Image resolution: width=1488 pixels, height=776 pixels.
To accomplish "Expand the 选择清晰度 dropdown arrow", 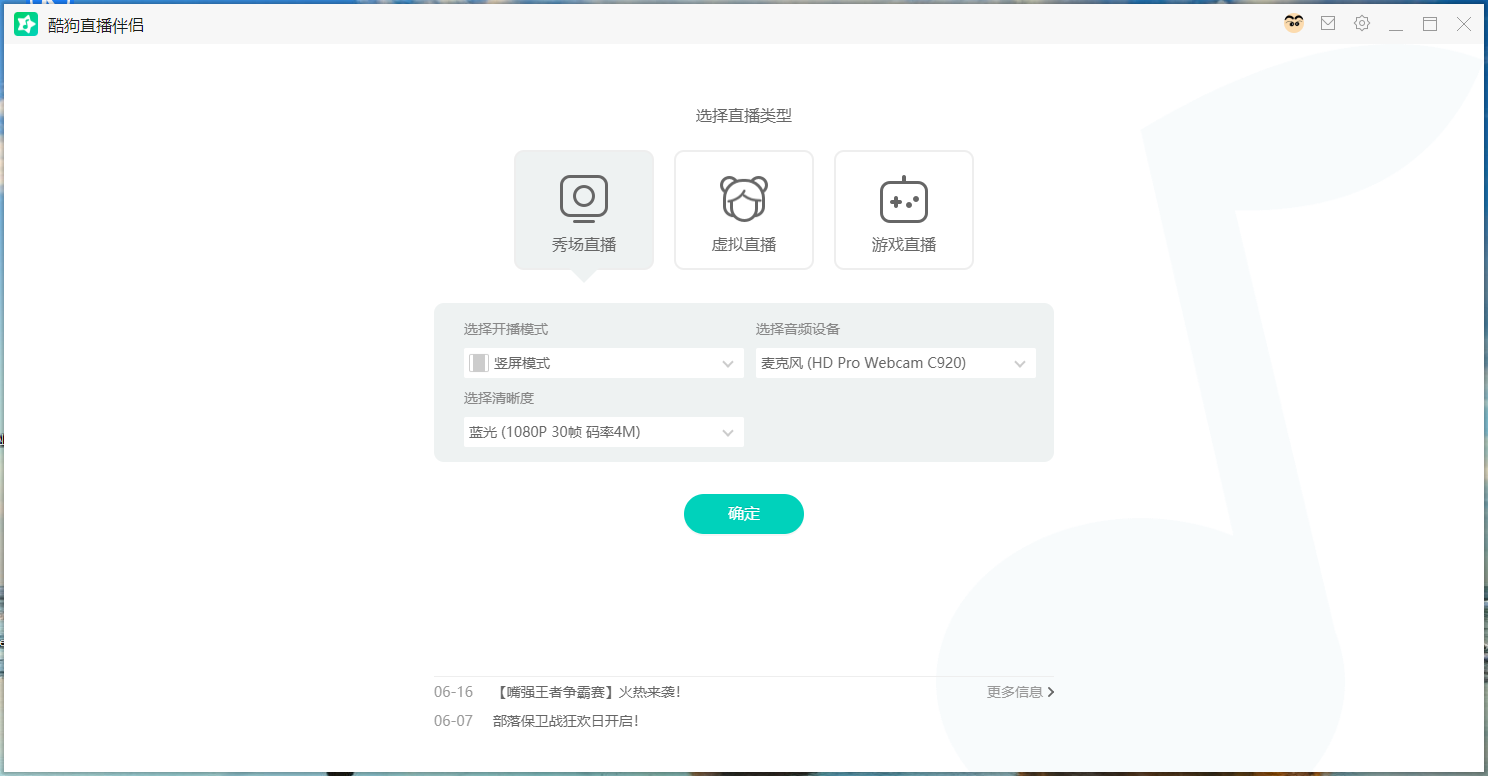I will click(728, 433).
